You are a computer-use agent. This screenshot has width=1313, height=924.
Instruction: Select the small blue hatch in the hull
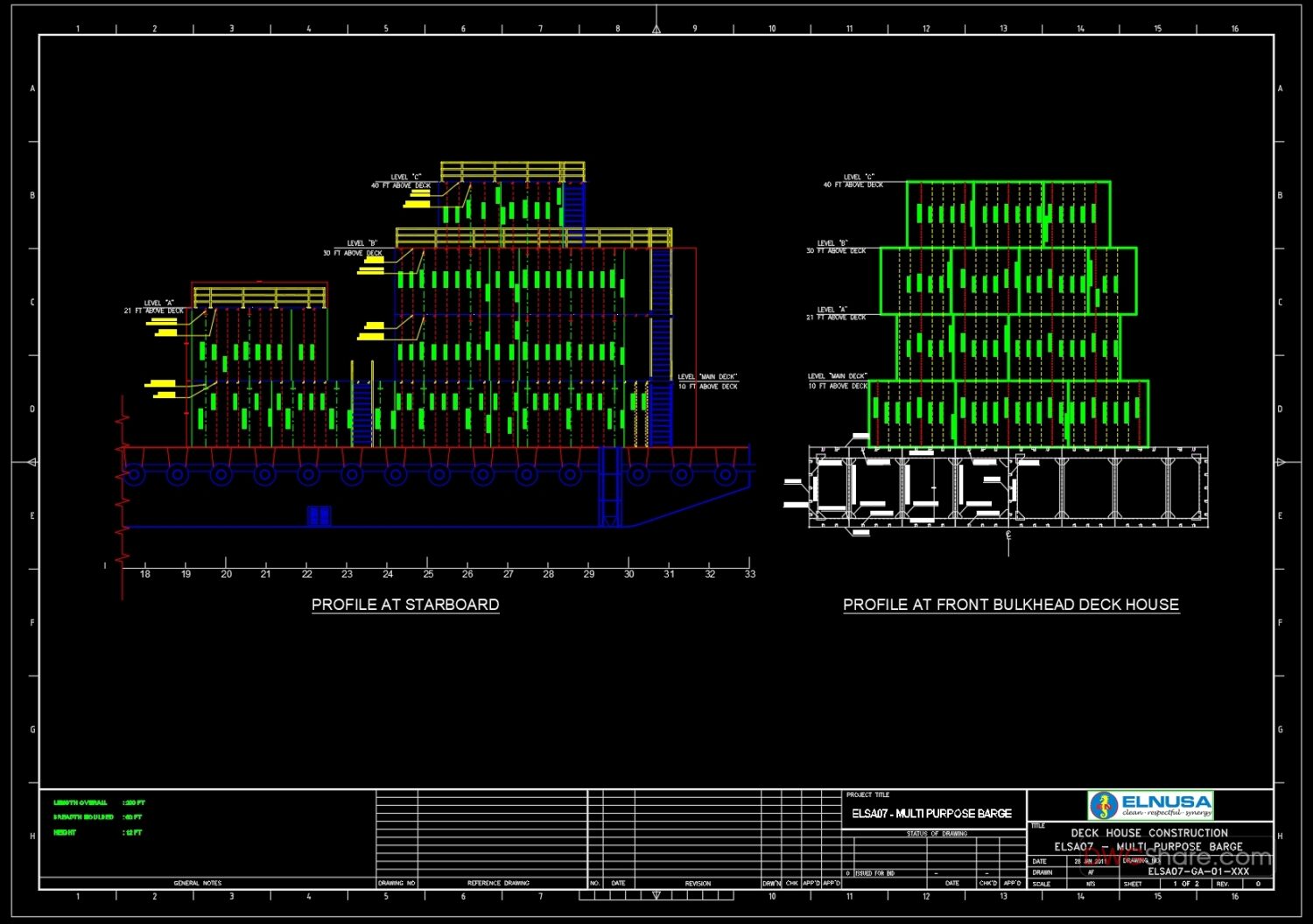pos(319,515)
